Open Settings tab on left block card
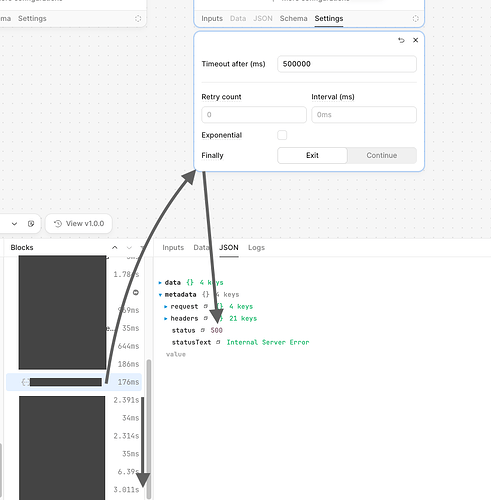 (32, 19)
